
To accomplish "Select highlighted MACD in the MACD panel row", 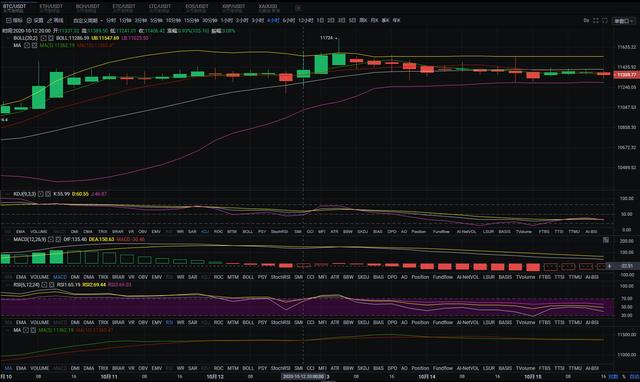I will 60,277.
